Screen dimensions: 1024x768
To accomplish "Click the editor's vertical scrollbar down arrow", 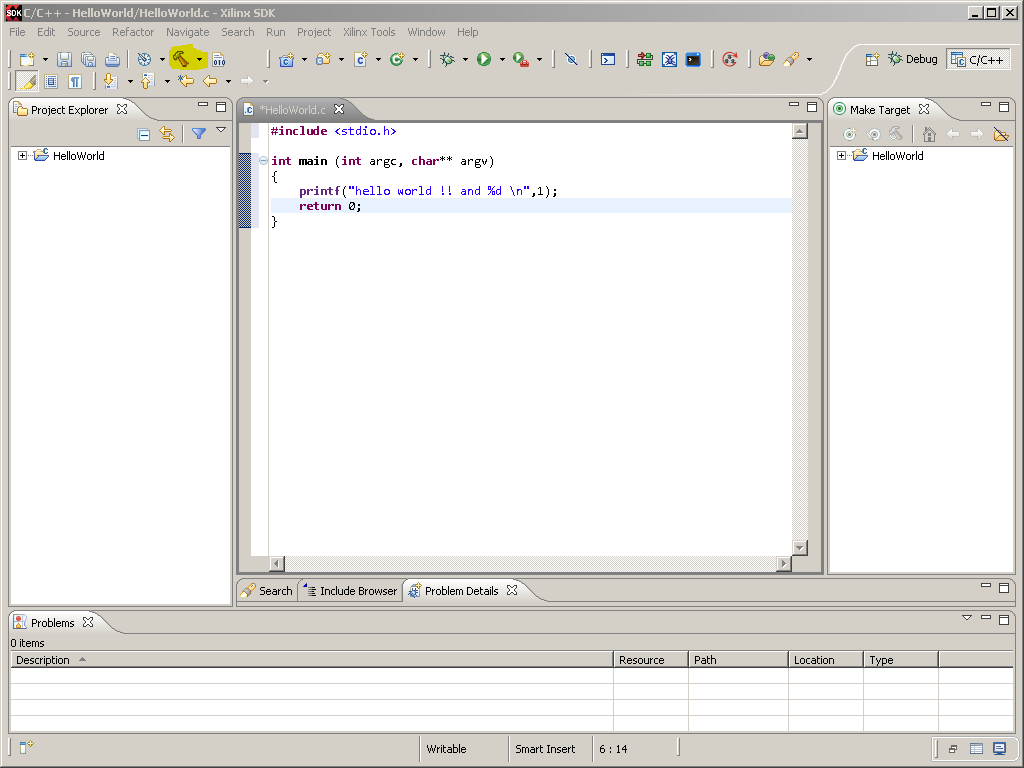I will 799,547.
